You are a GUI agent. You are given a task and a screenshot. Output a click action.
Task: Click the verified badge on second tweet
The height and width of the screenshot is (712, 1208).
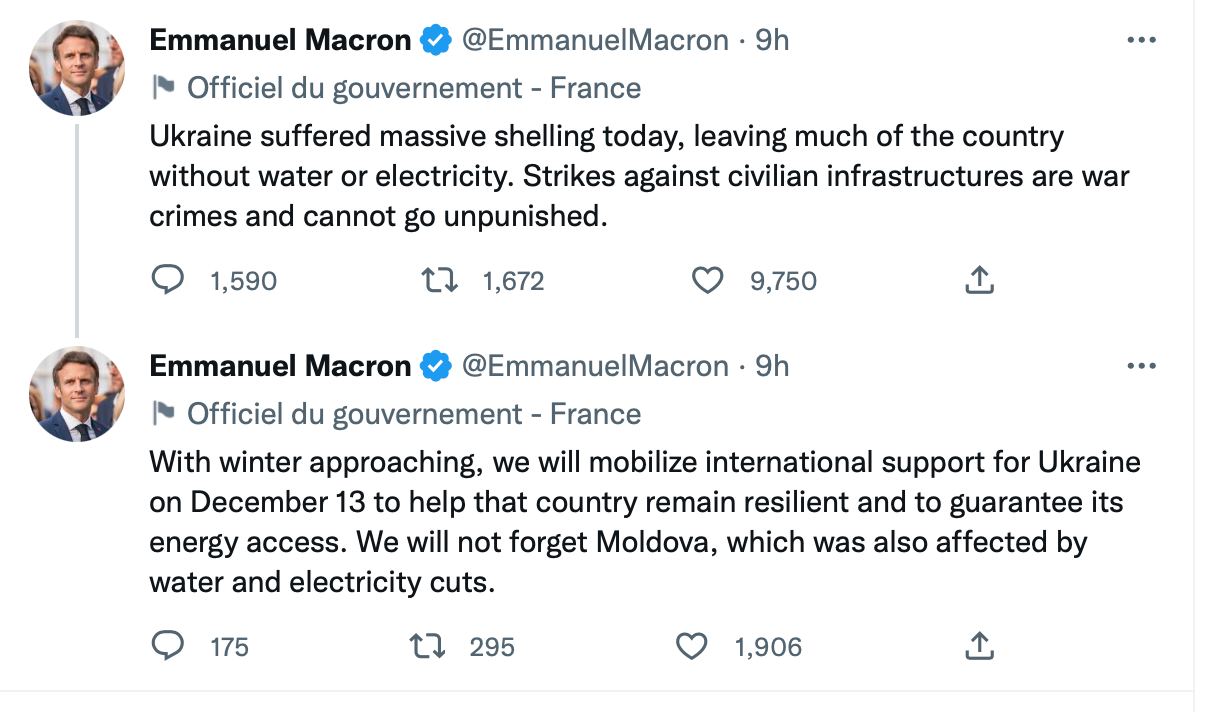[434, 366]
